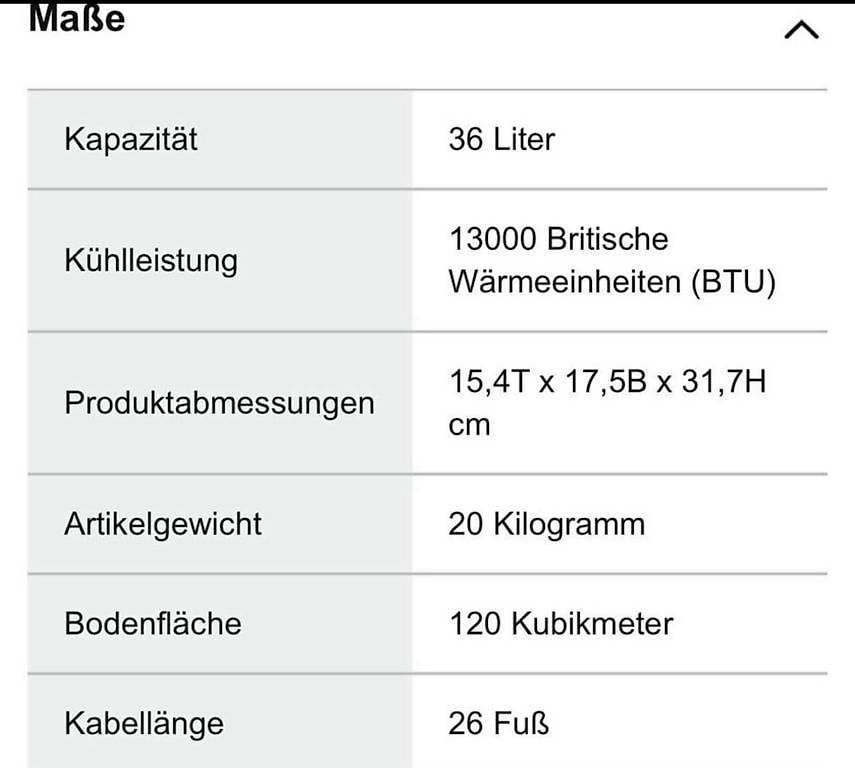Select the Kapazität row label
This screenshot has height=768, width=855.
(x=131, y=139)
